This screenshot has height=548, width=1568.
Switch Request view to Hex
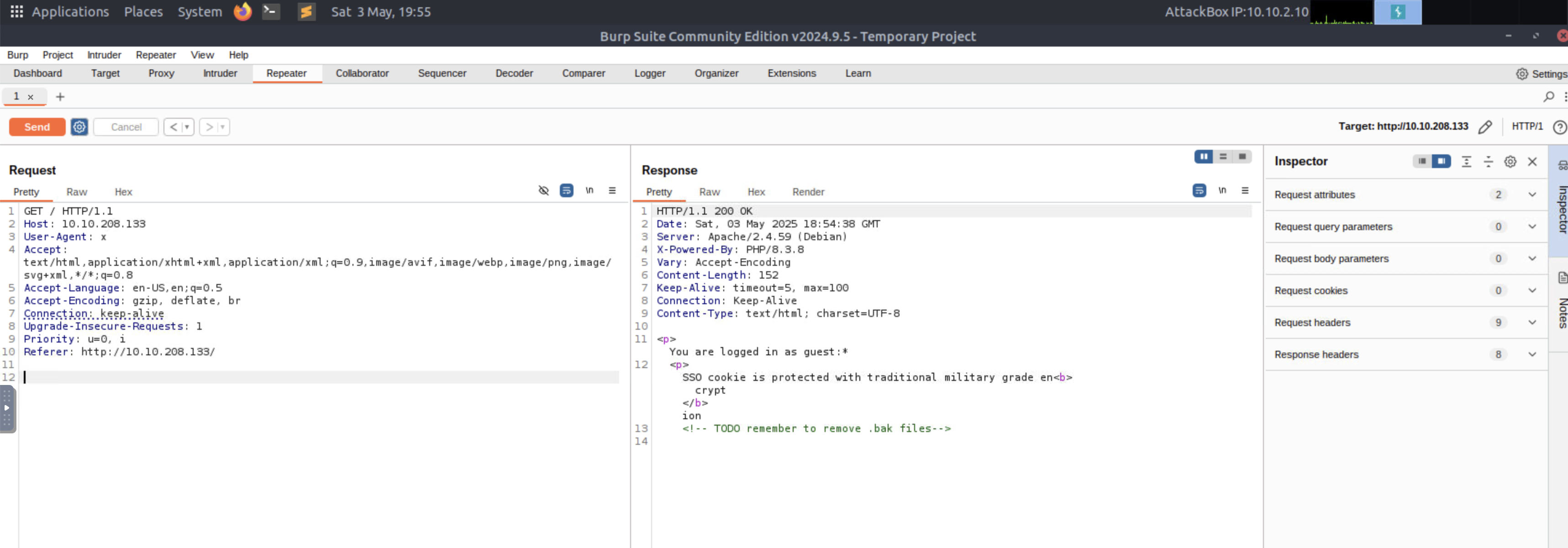click(x=123, y=192)
